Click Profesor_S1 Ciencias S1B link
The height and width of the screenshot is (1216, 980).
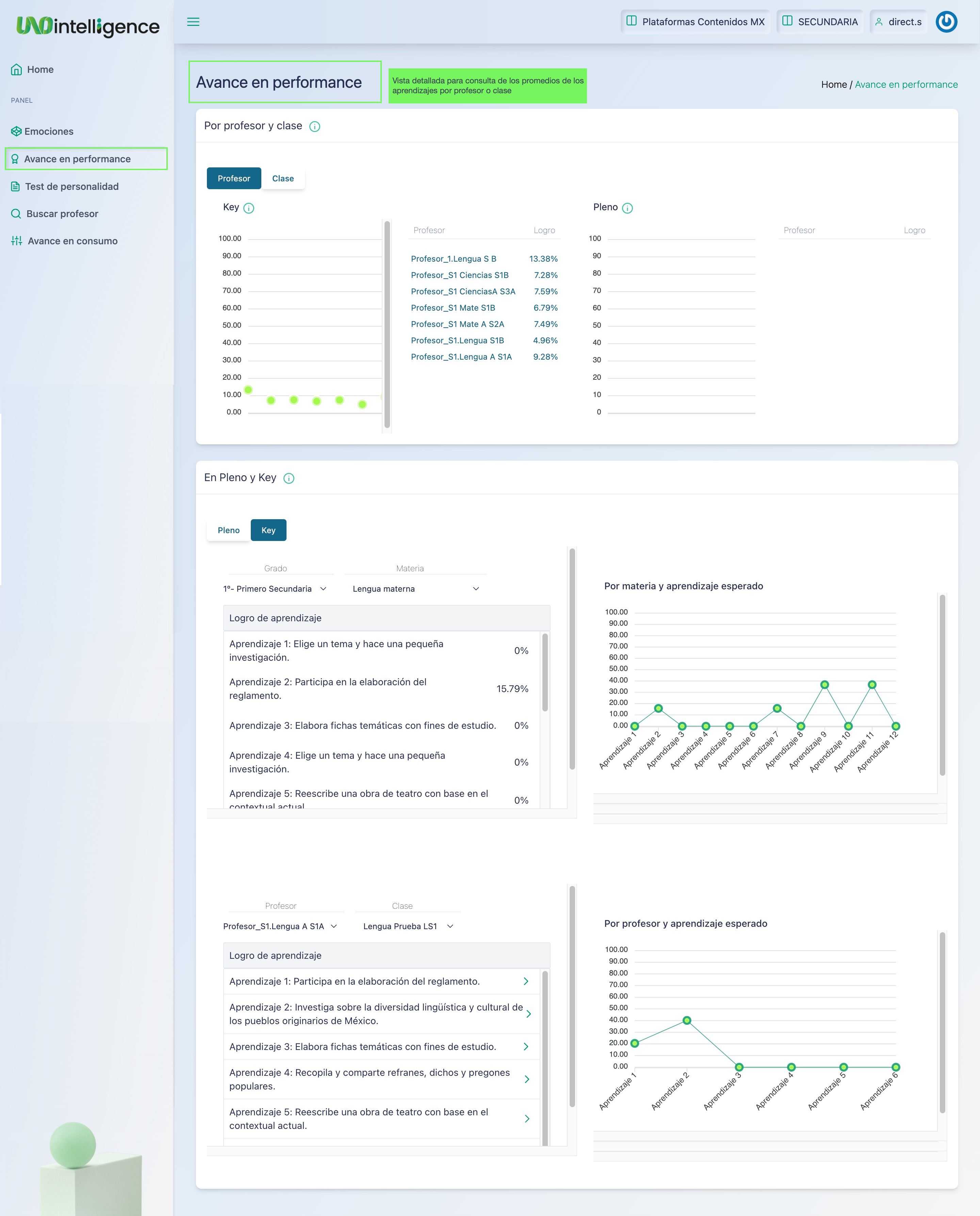[x=459, y=275]
